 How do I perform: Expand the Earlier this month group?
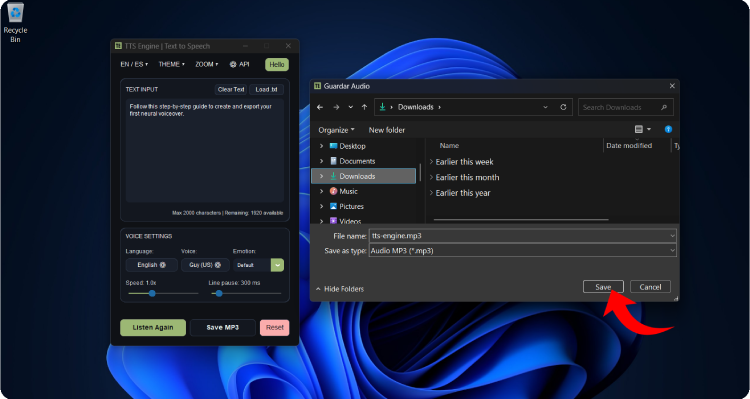tap(431, 177)
